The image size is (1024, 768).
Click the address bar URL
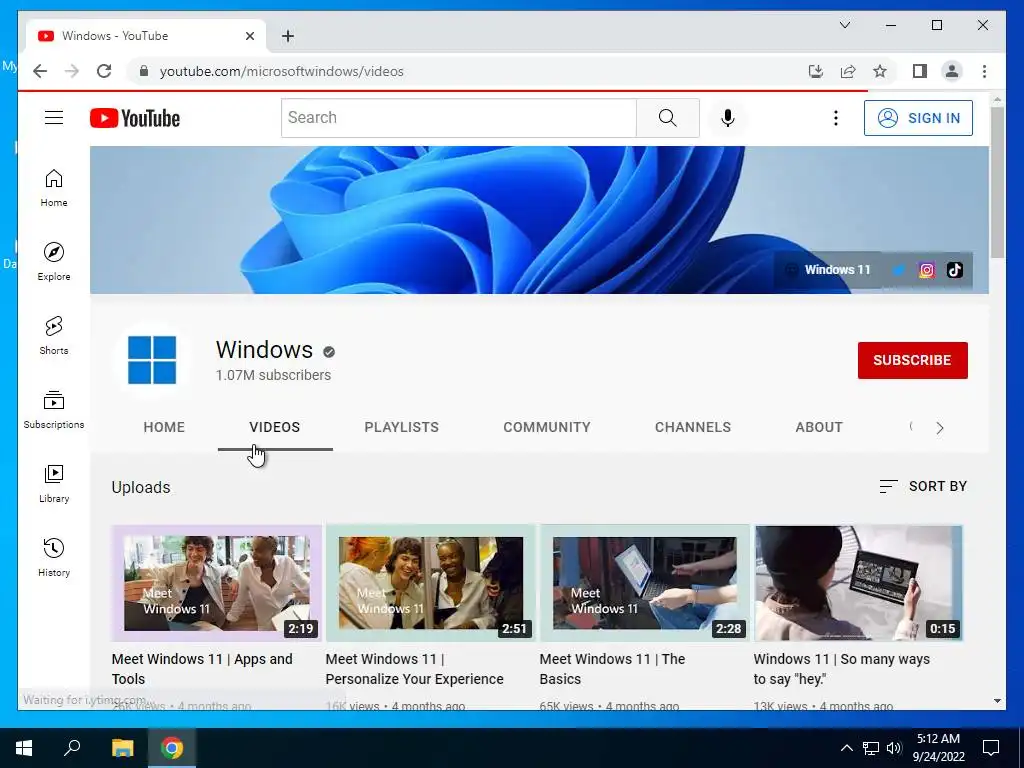click(x=281, y=71)
